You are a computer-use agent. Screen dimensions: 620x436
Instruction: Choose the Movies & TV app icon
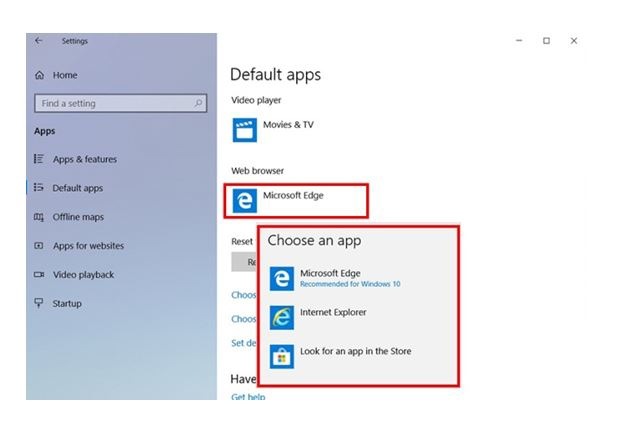(x=244, y=130)
